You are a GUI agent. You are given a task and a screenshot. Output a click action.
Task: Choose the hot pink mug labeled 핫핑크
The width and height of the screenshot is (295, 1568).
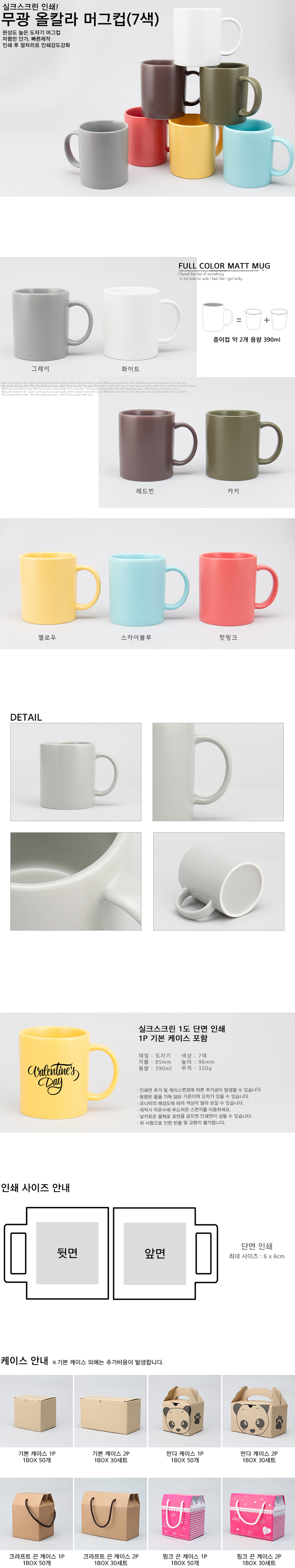pyautogui.click(x=238, y=588)
